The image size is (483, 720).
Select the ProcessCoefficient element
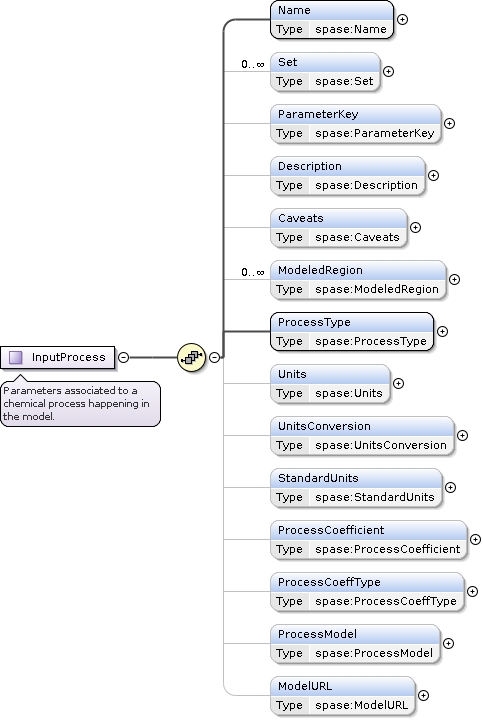click(x=369, y=540)
